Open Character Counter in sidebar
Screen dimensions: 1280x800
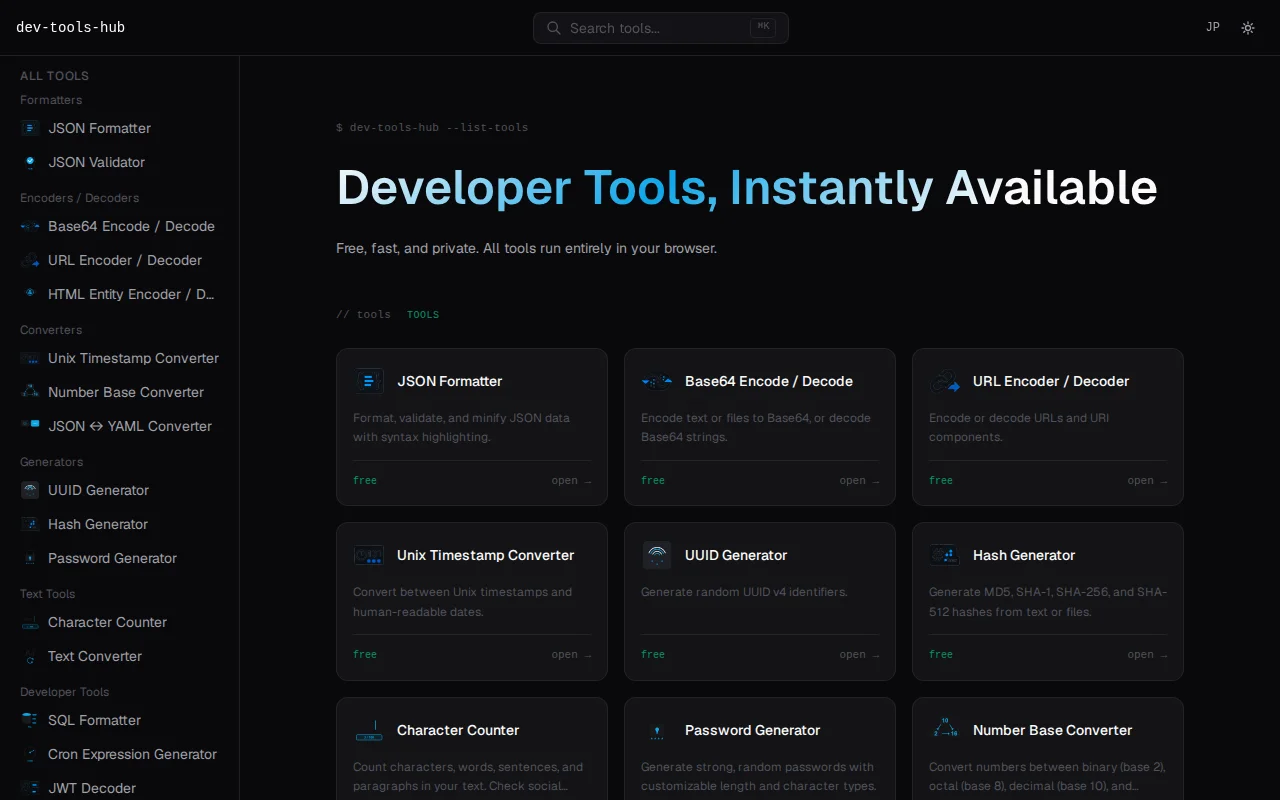[119, 622]
